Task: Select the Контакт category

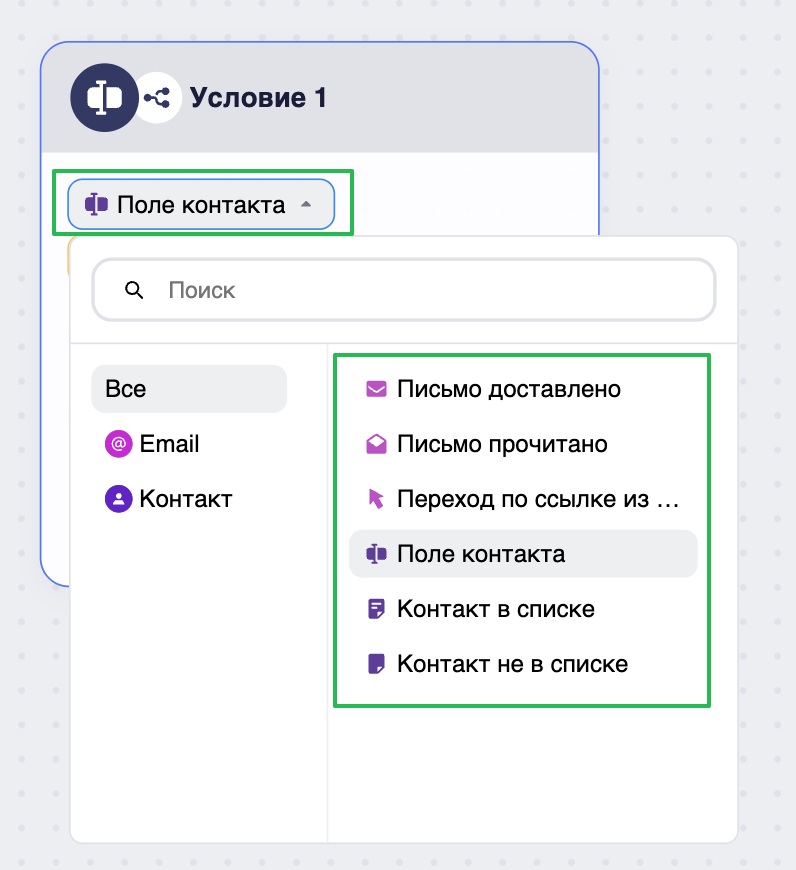Action: coord(189,499)
